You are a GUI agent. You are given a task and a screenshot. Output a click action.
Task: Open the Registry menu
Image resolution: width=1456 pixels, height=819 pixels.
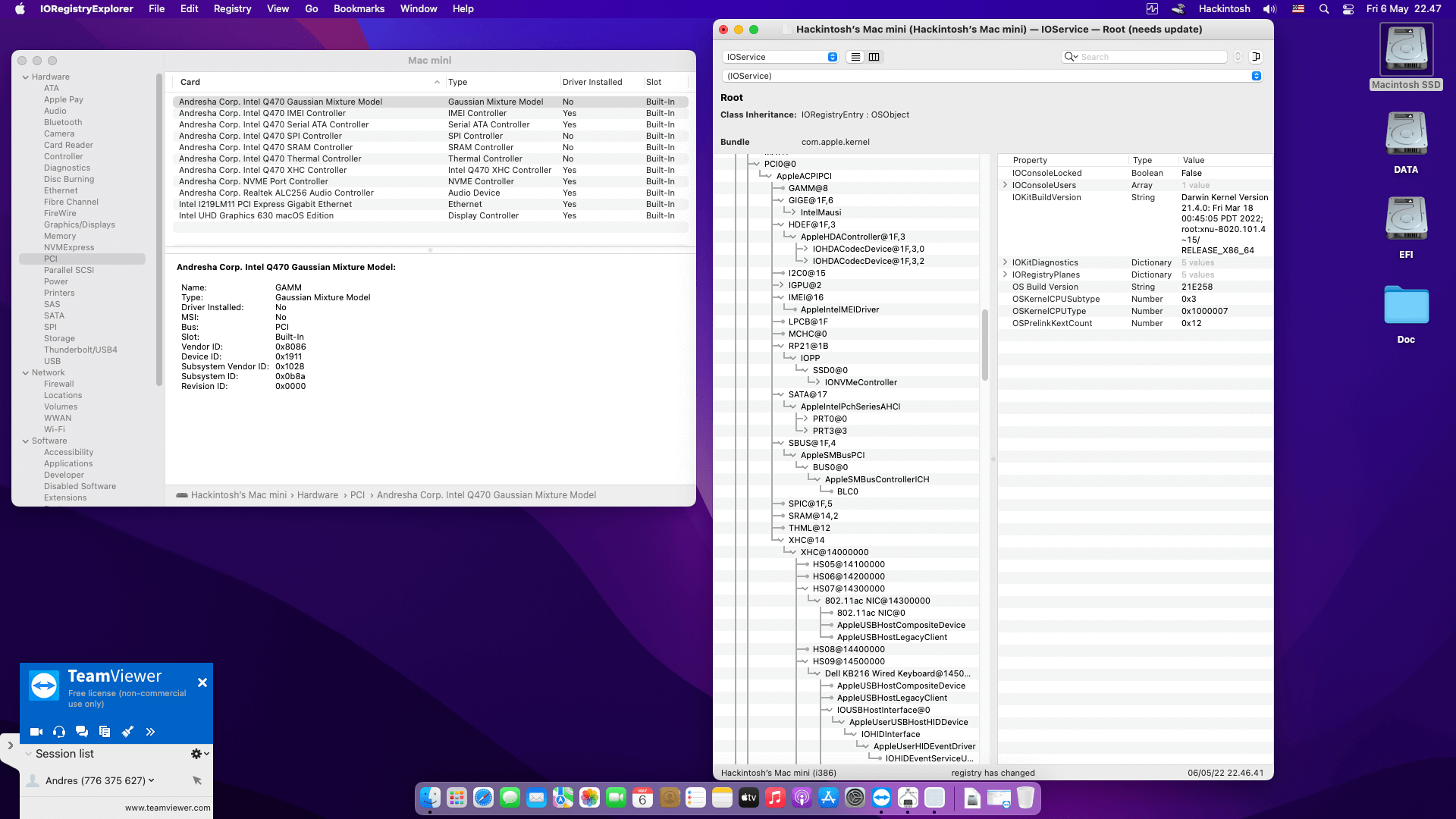coord(232,9)
